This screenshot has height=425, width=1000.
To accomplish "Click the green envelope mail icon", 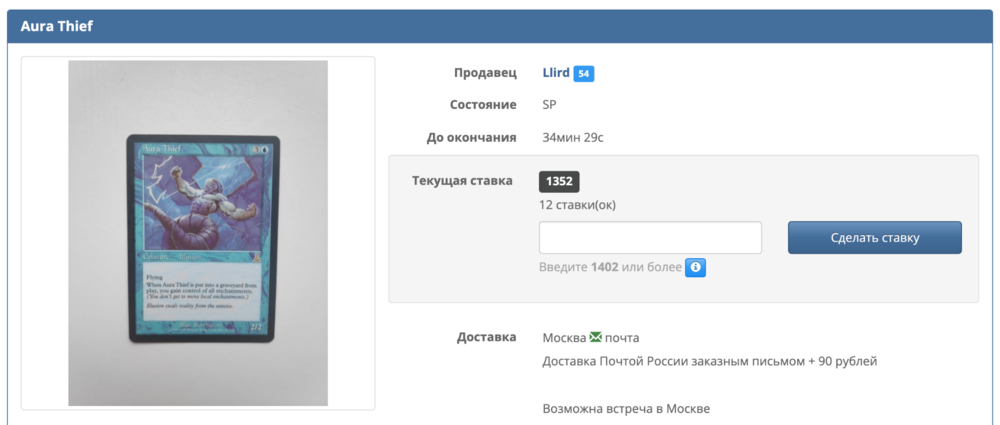I will 596,337.
